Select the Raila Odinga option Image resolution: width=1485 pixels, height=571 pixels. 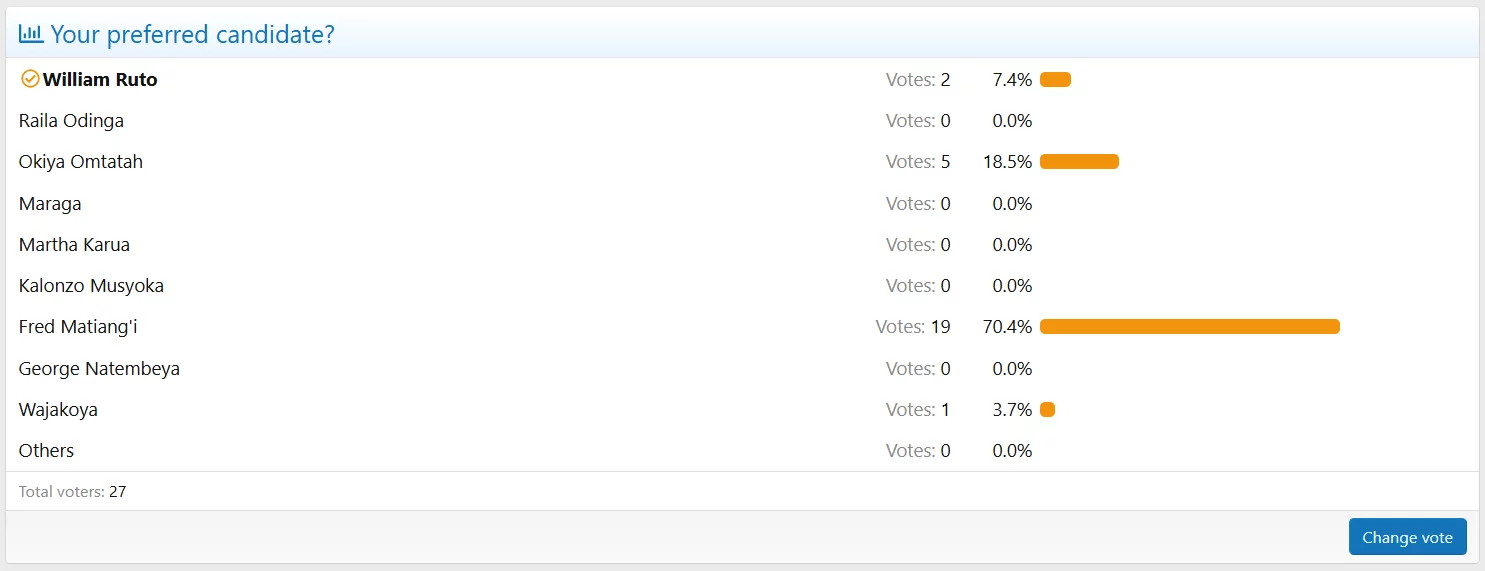coord(71,121)
